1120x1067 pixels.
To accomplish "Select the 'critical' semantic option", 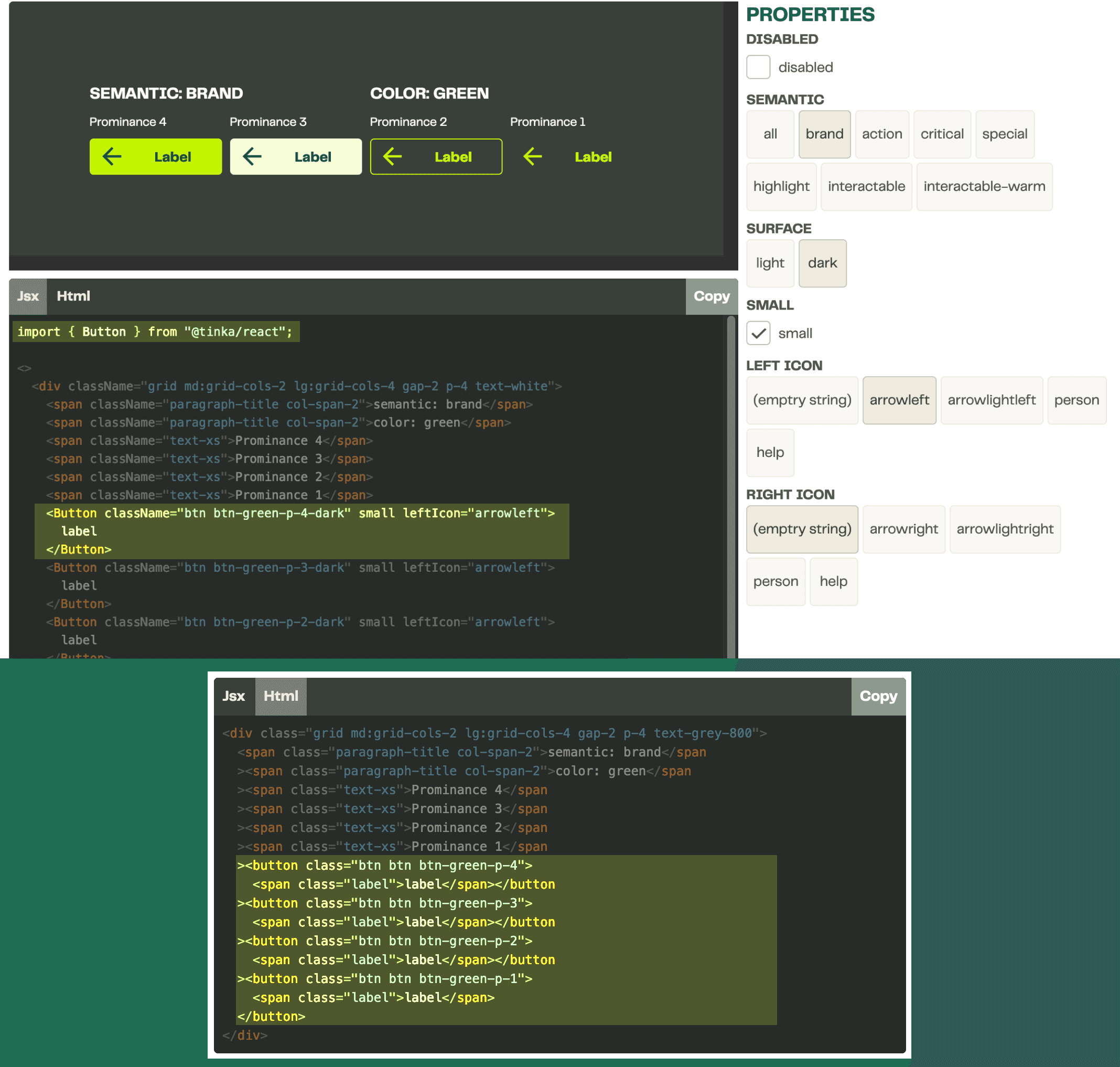I will click(942, 134).
